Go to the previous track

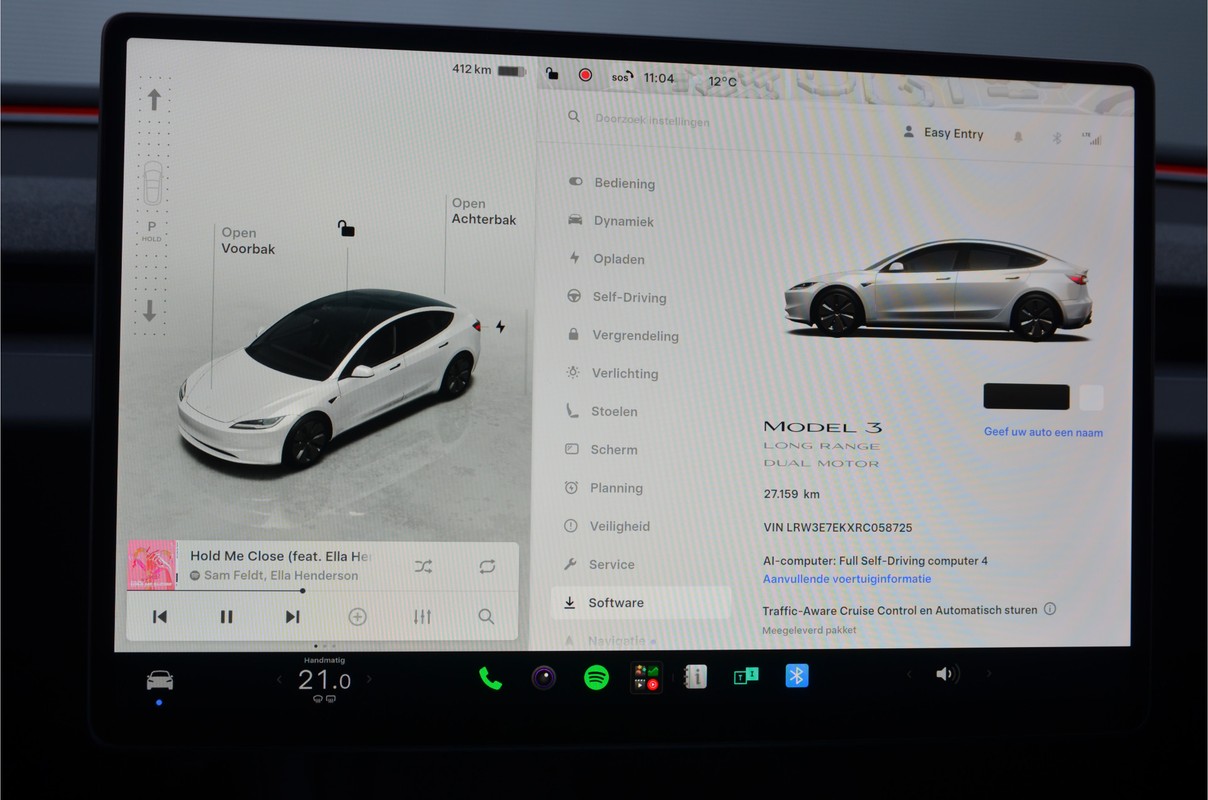click(160, 617)
